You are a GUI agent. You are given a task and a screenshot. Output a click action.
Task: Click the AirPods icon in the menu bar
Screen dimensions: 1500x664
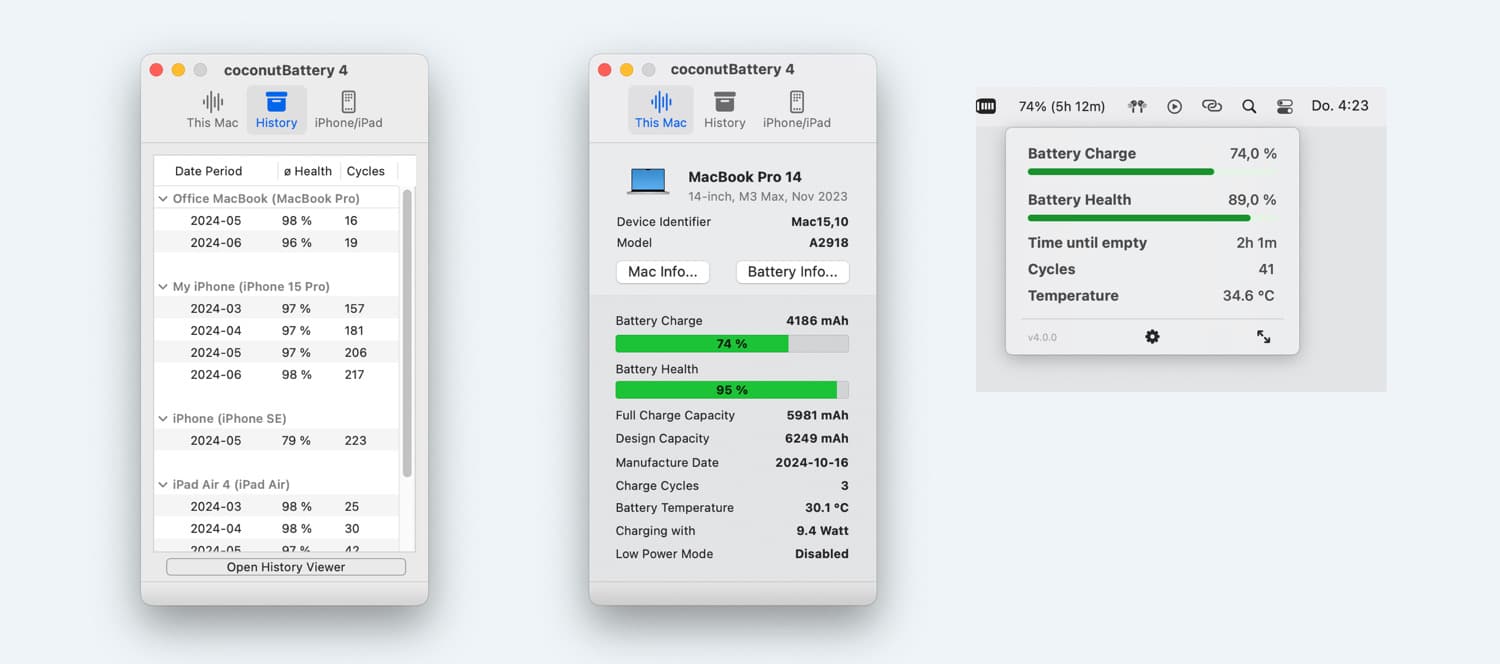pos(1137,106)
